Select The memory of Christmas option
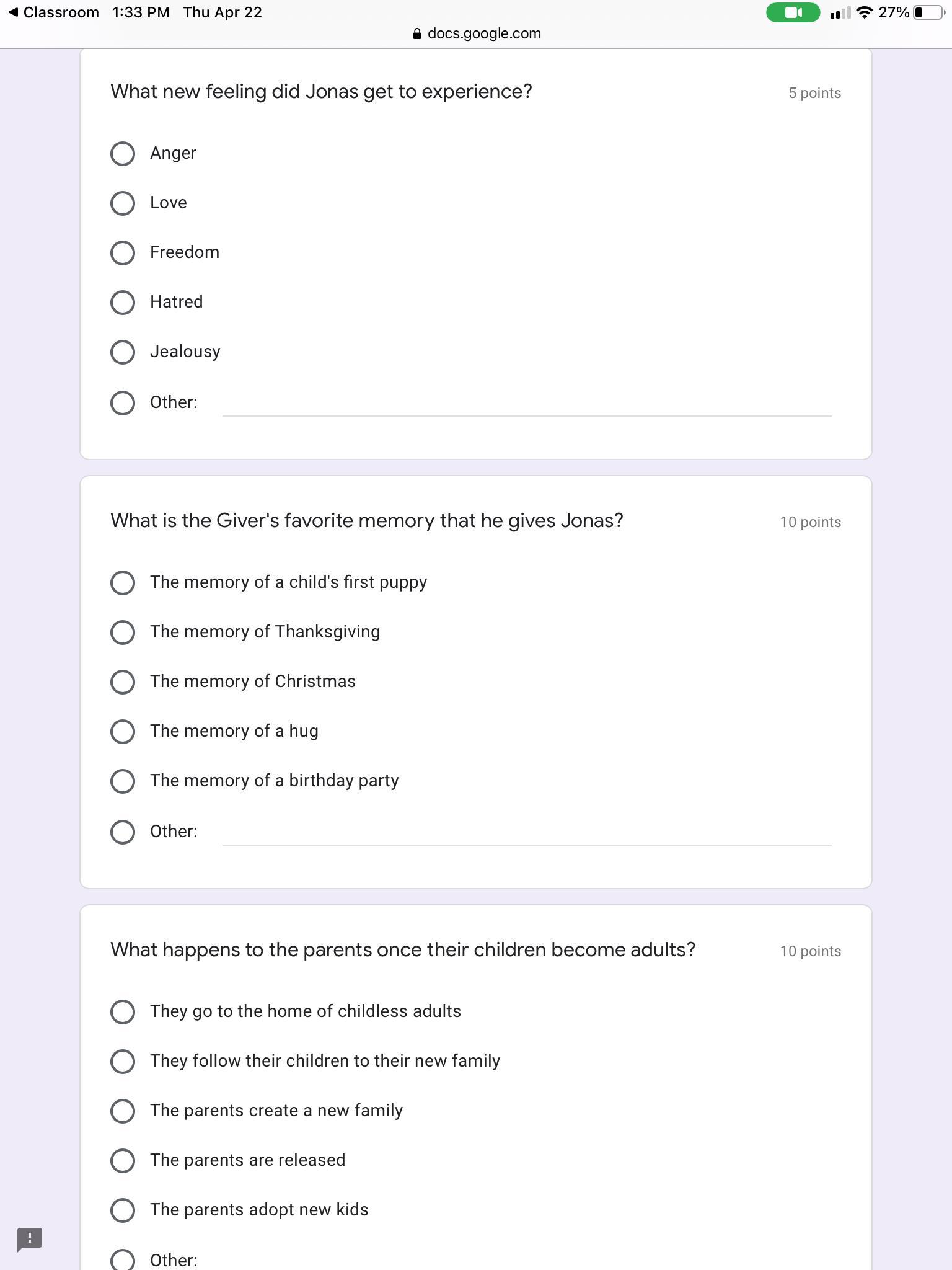952x1270 pixels. pyautogui.click(x=123, y=682)
